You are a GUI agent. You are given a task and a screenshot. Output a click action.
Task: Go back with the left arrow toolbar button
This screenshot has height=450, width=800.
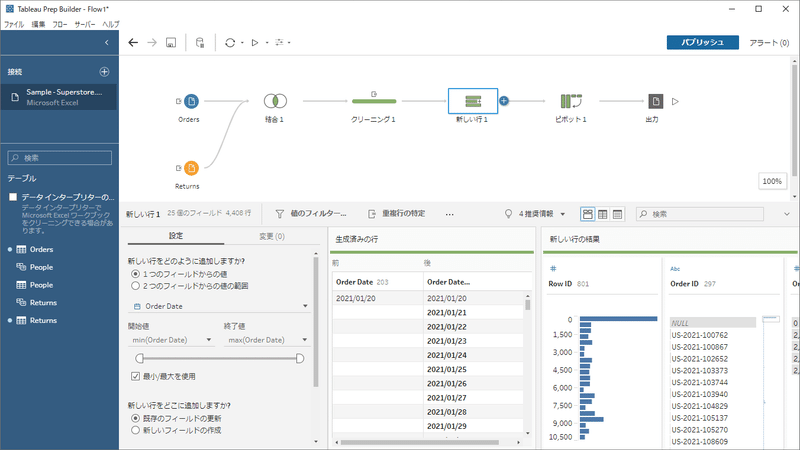(133, 43)
